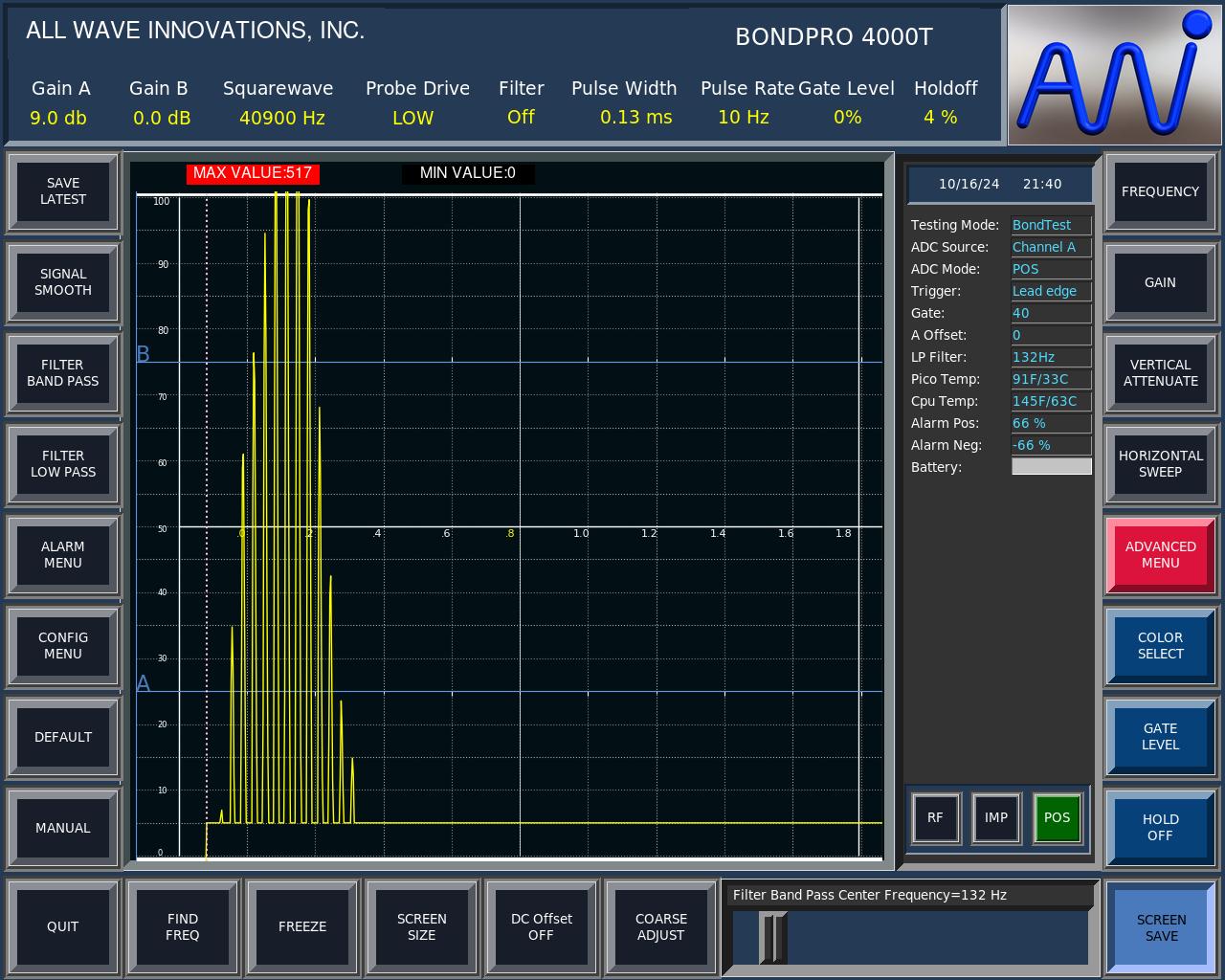Change SCREEN SIZE
This screenshot has height=980, width=1225.
click(422, 926)
